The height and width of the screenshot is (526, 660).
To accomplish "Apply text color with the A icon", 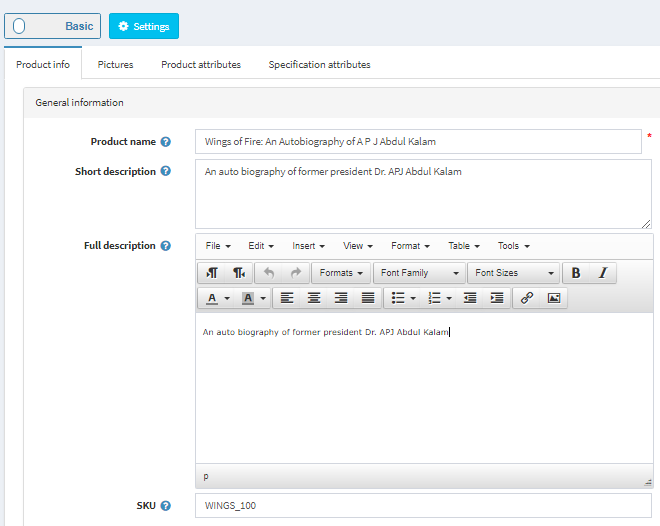I will click(x=212, y=298).
